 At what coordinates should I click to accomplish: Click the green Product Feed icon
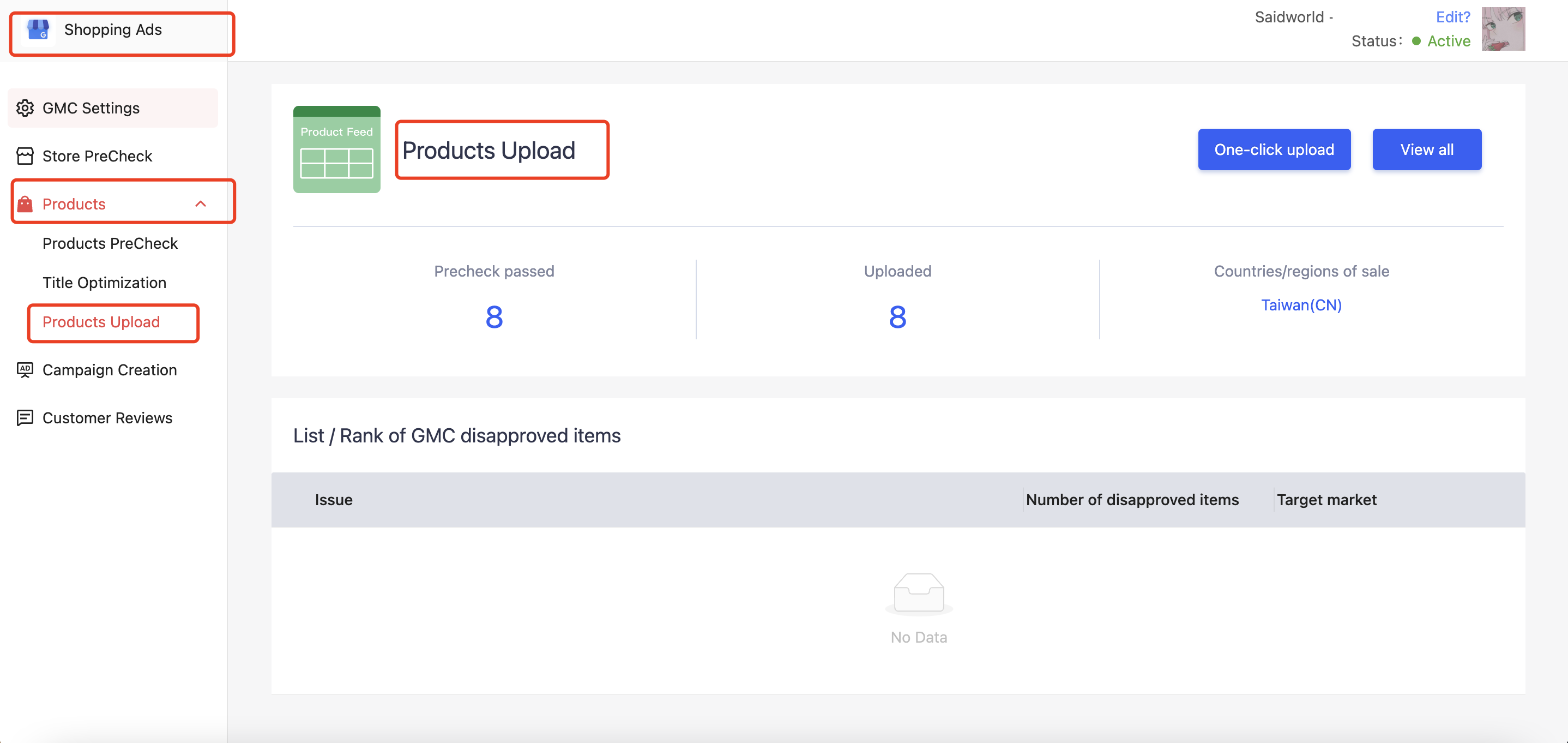(336, 149)
